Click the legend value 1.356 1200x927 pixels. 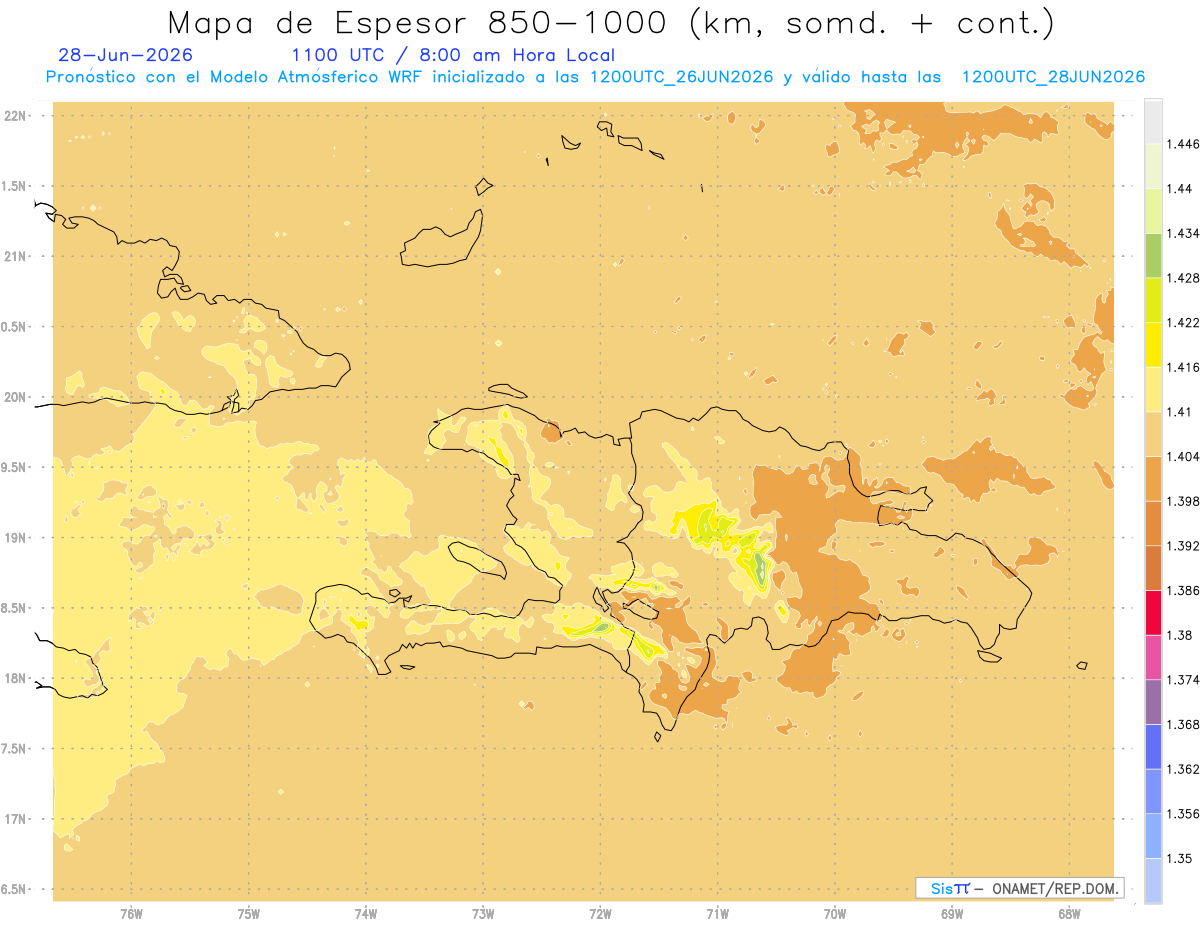click(1184, 814)
